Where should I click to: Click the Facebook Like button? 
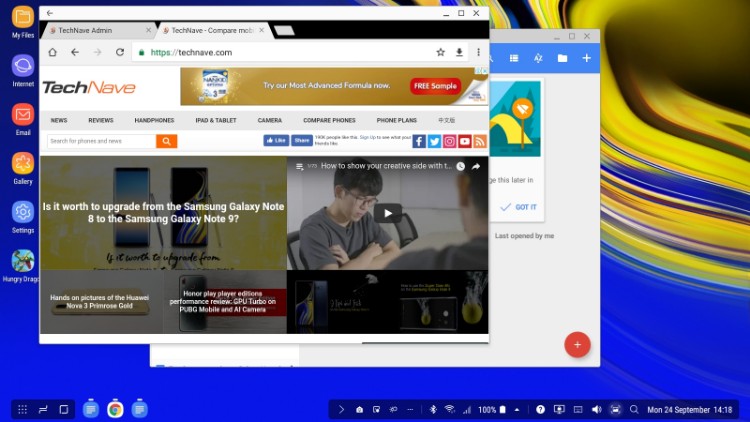click(276, 140)
